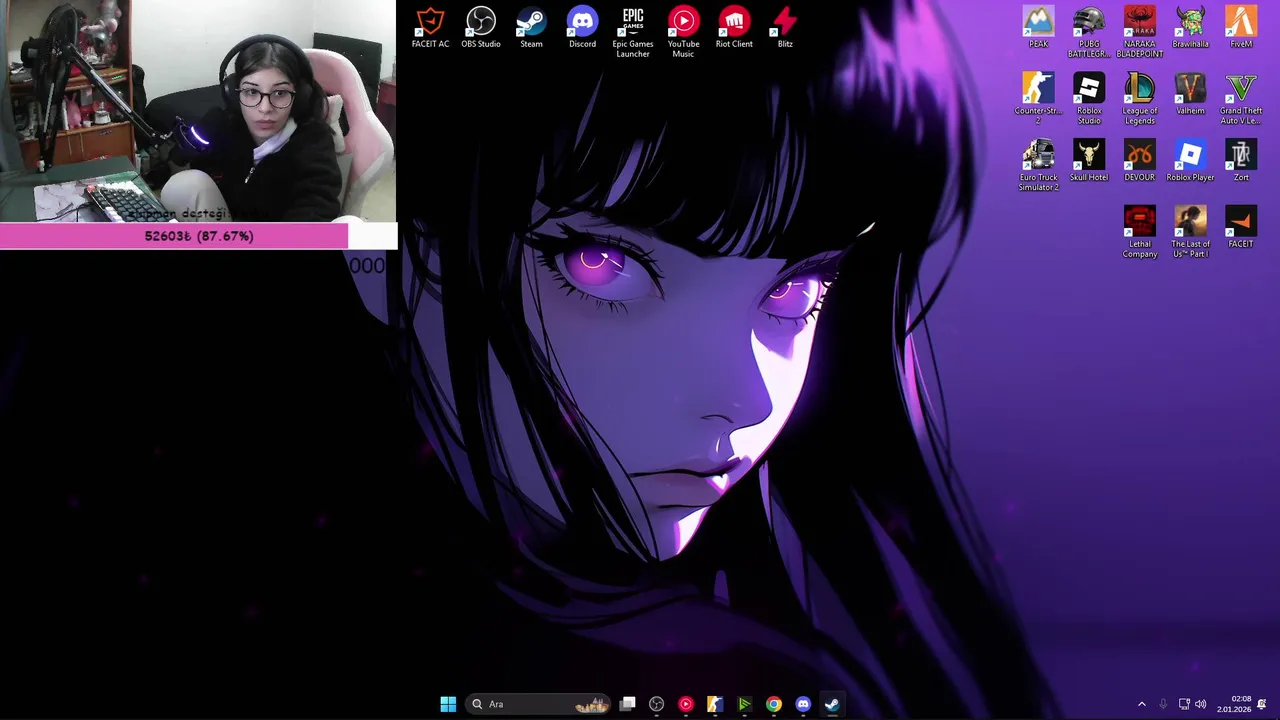
Task: Select the PEAK game icon
Action: pyautogui.click(x=1038, y=28)
